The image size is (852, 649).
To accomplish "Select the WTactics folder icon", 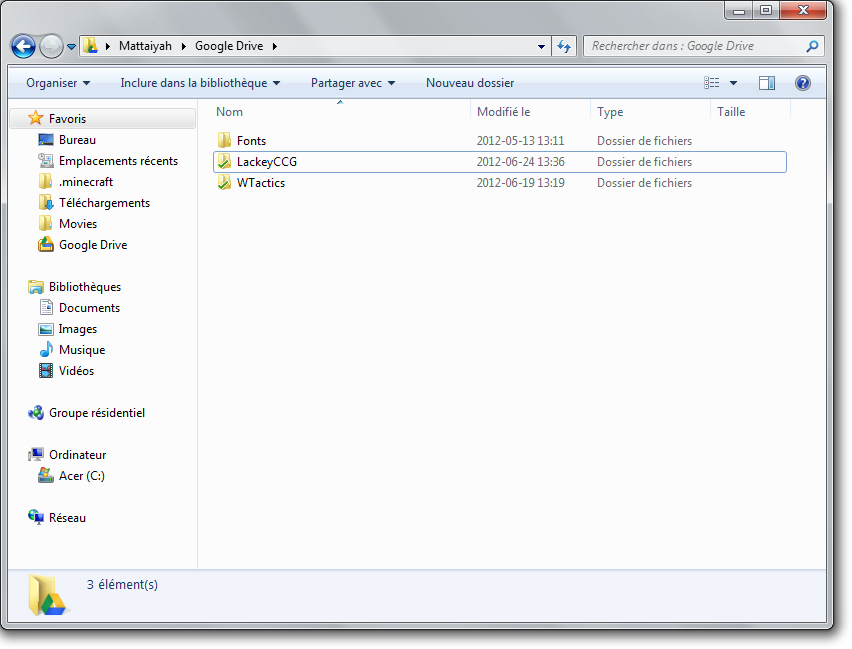I will [x=224, y=183].
